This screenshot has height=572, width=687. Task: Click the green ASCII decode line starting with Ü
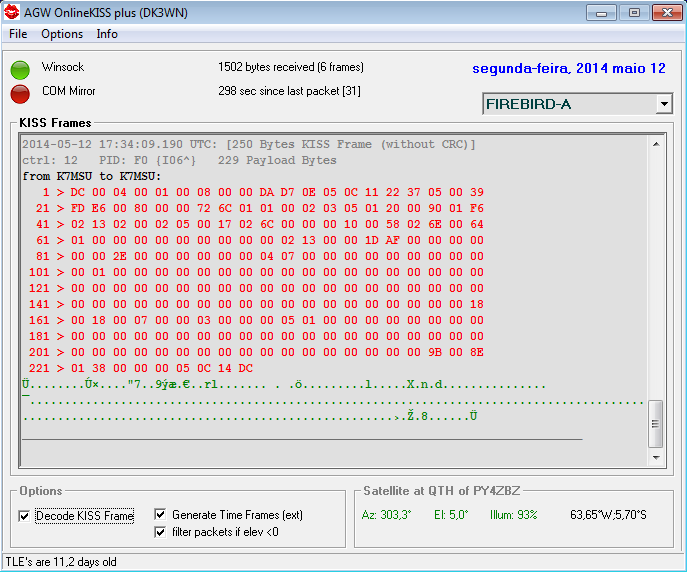[284, 385]
